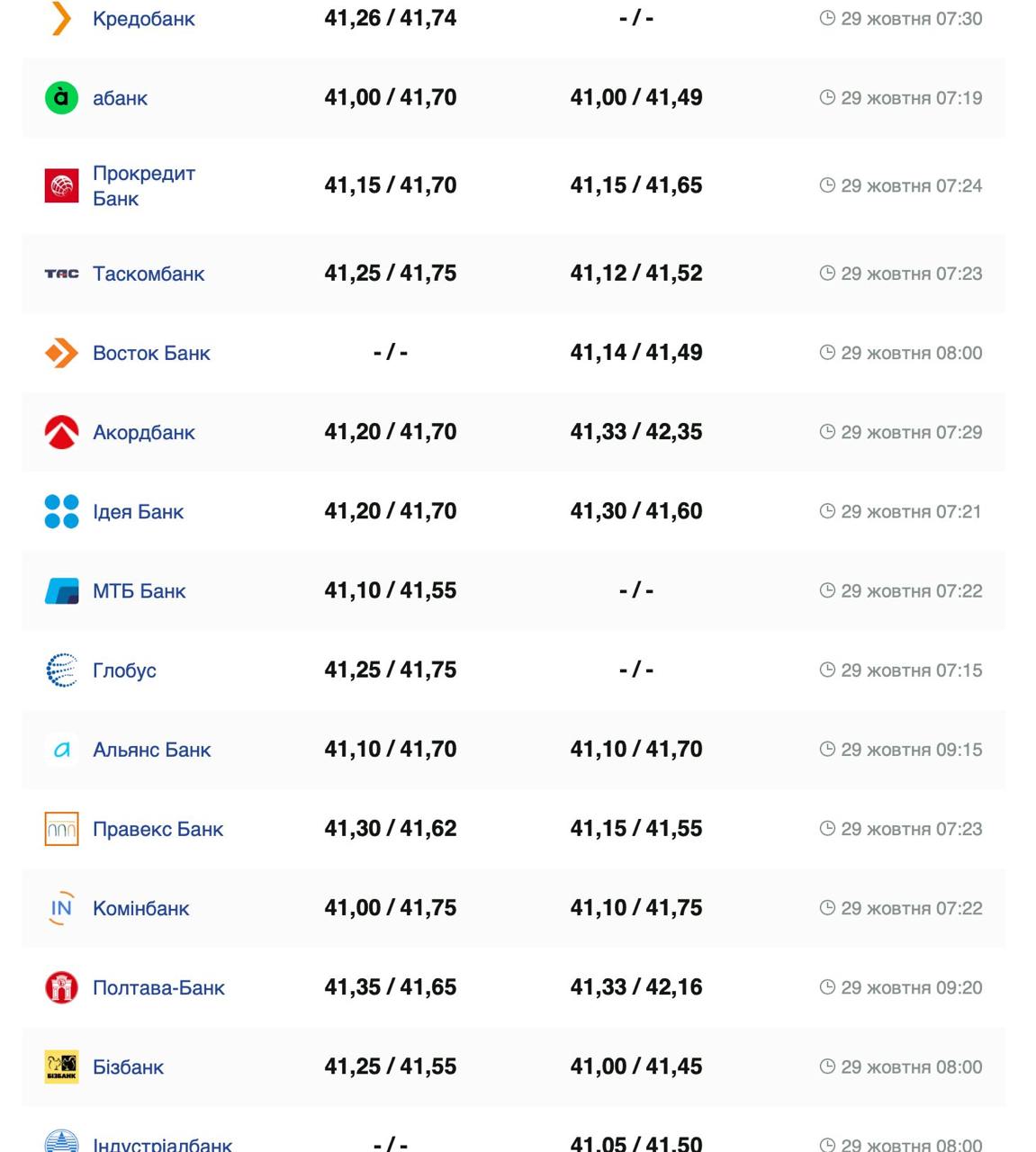Click the red Акордбанк logo icon
The height and width of the screenshot is (1152, 1036).
[x=61, y=432]
